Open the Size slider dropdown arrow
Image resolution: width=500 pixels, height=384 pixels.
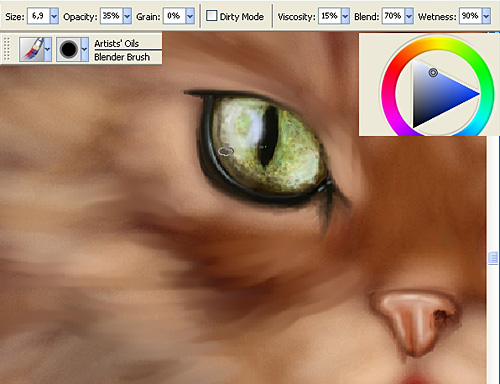click(54, 16)
